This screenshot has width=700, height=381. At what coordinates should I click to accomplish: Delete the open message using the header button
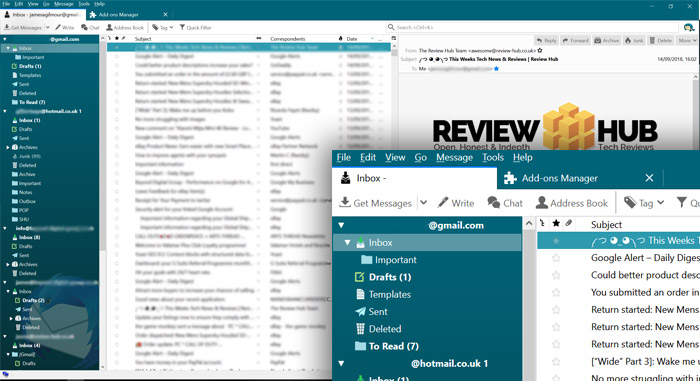(661, 41)
